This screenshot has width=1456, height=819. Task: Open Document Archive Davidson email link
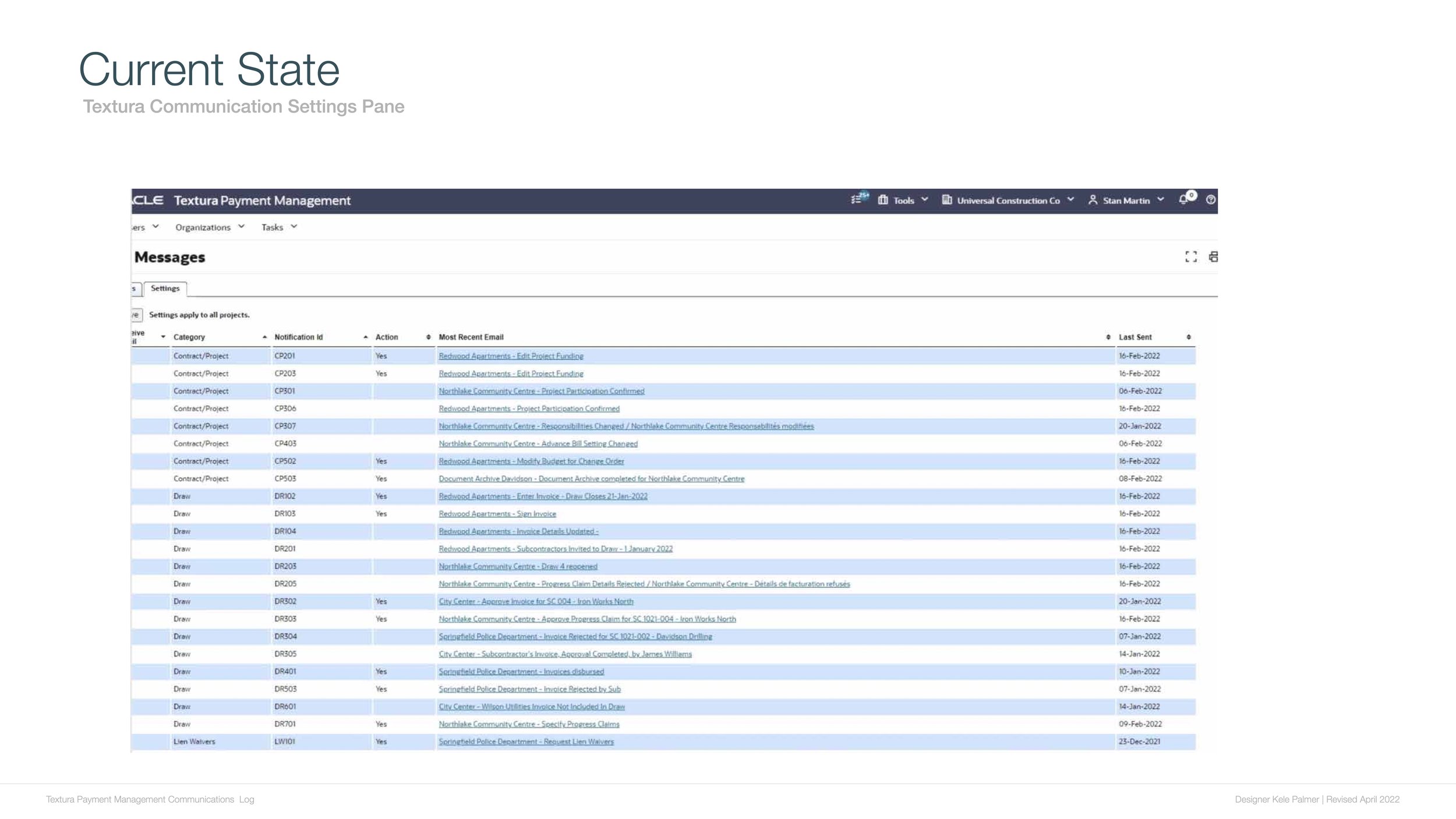point(591,478)
